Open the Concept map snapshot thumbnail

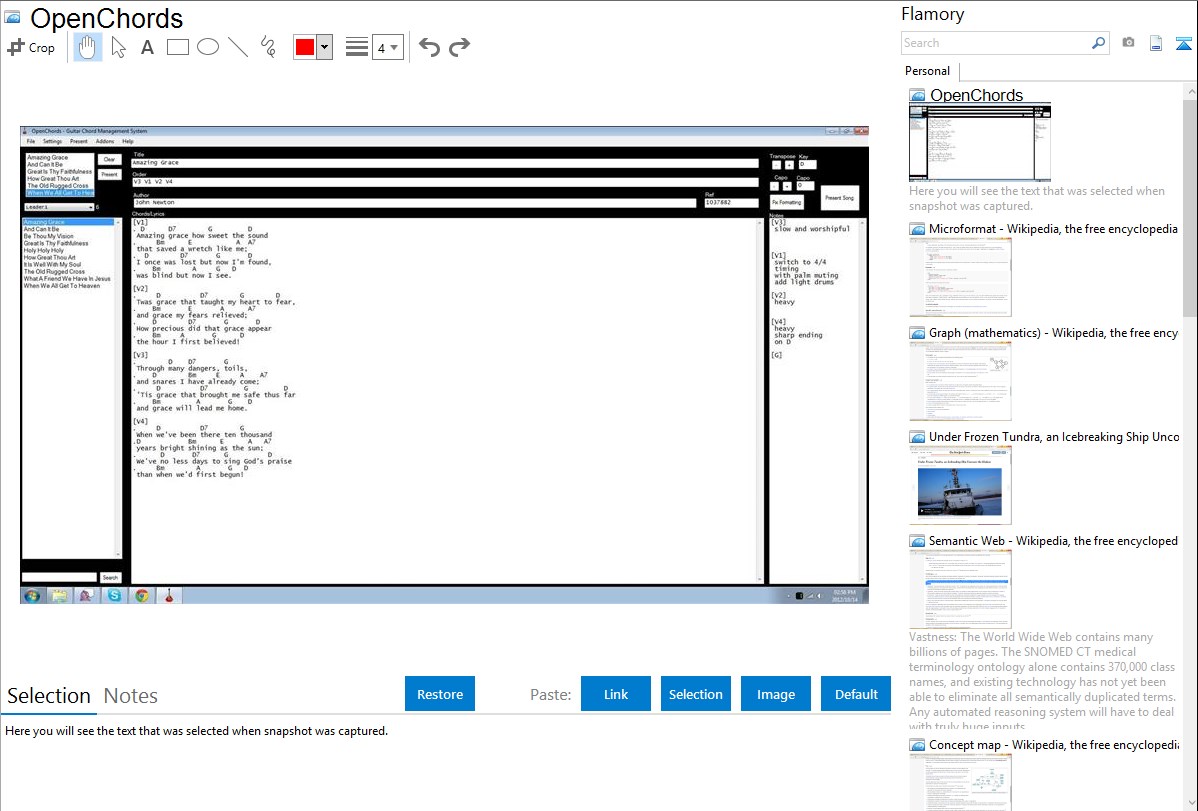960,782
